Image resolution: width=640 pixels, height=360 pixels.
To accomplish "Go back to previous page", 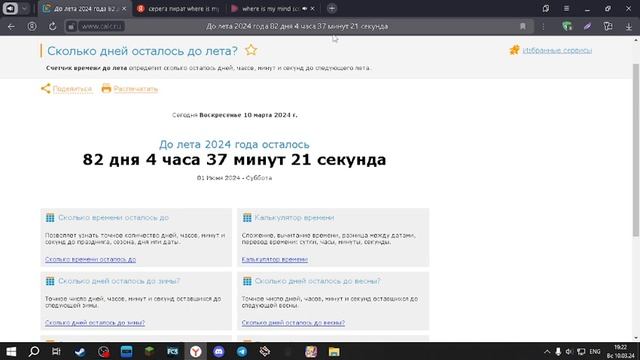I will pyautogui.click(x=11, y=27).
